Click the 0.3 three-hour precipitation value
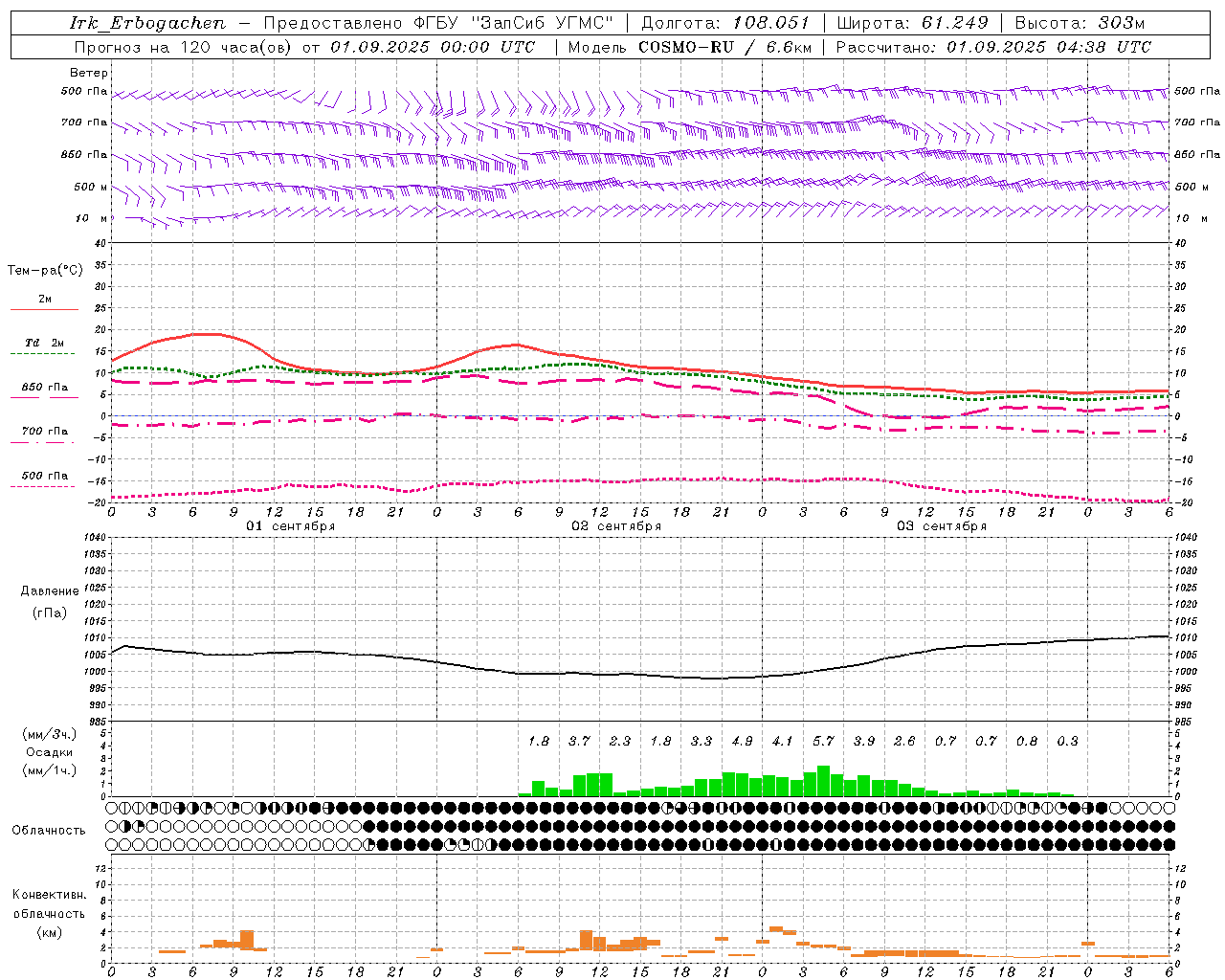Image resolution: width=1225 pixels, height=980 pixels. pyautogui.click(x=1068, y=741)
